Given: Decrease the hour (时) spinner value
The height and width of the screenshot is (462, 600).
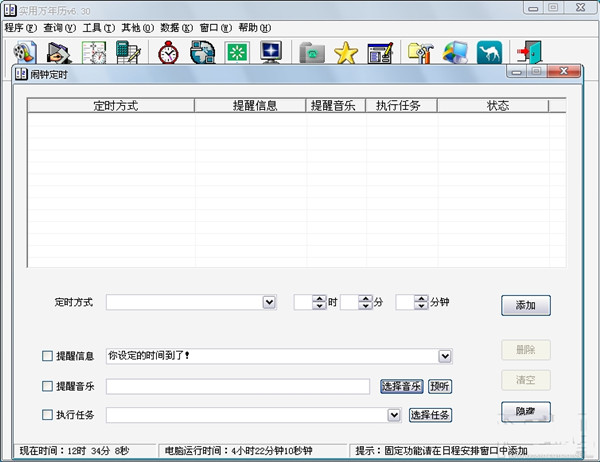Looking at the screenshot, I should point(319,306).
